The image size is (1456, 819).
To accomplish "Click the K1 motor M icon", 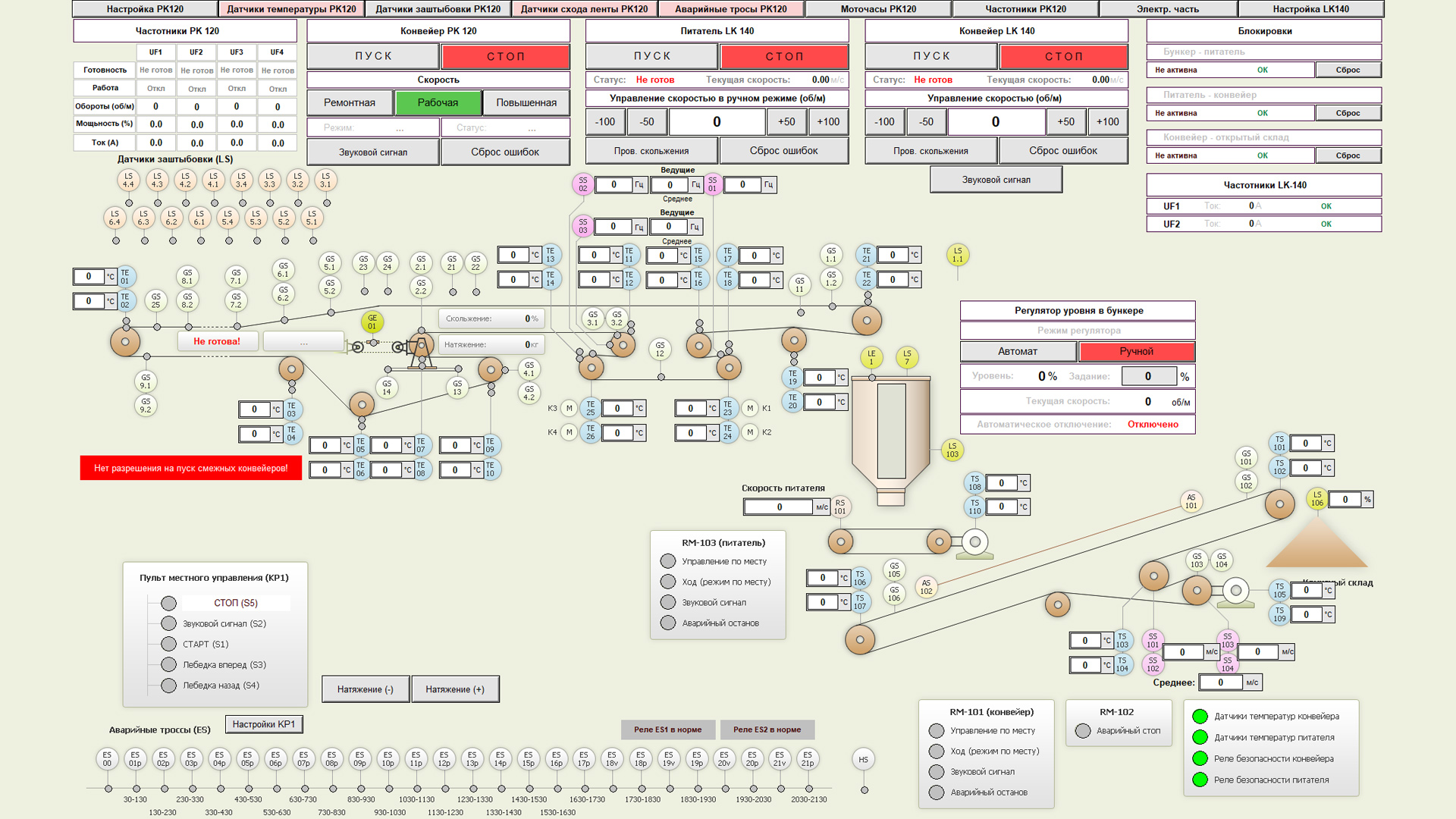I will (750, 408).
